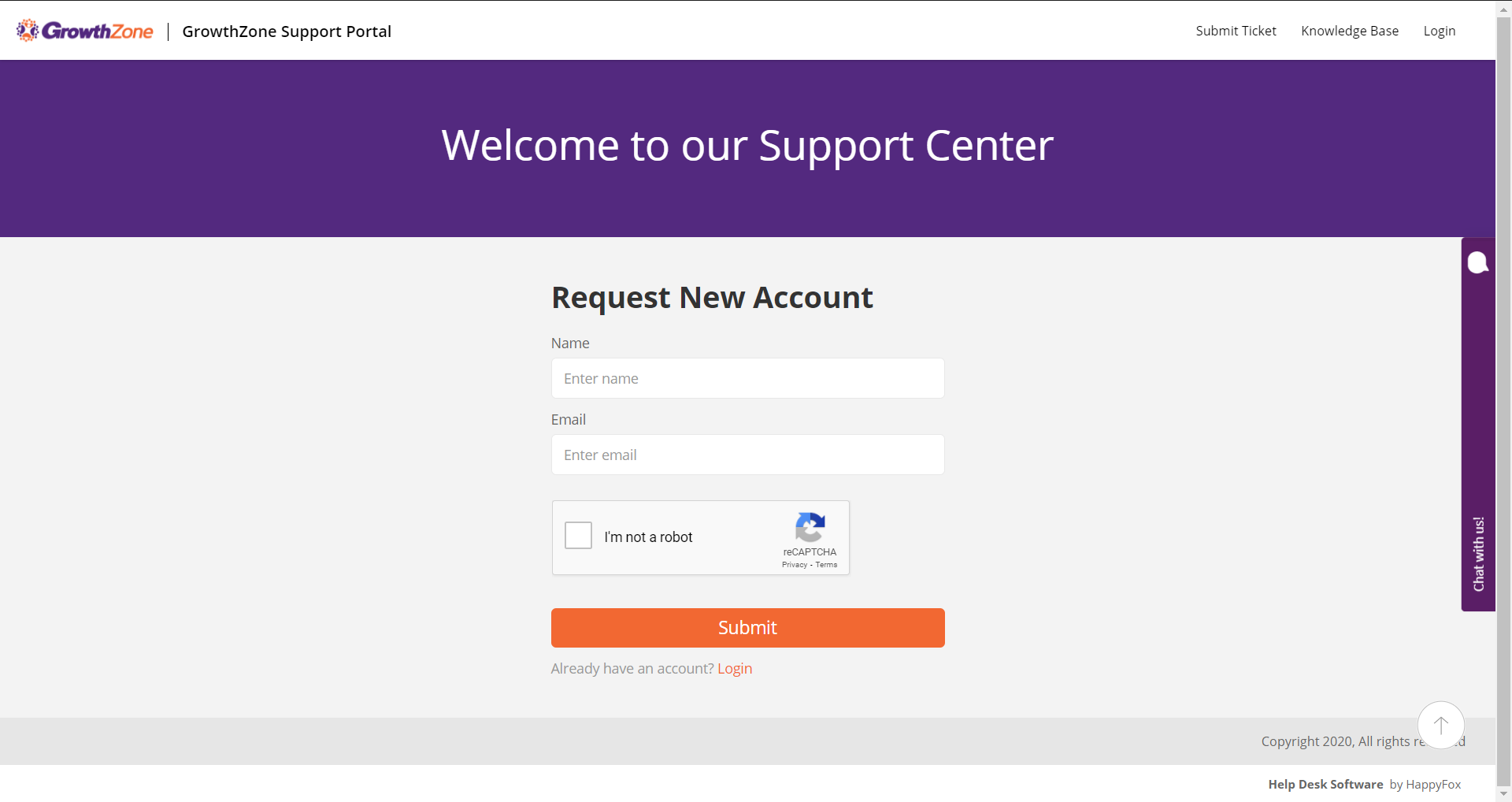Click the GrowthZone Support Portal title

tap(287, 32)
